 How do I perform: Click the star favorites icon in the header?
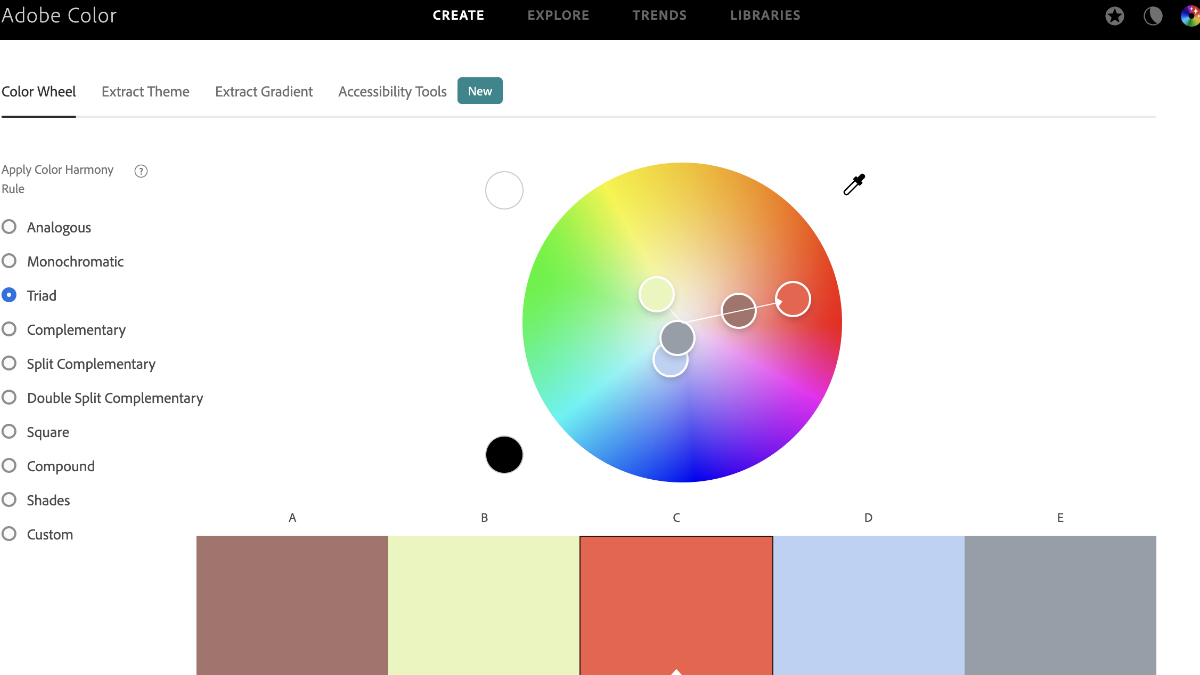1114,16
